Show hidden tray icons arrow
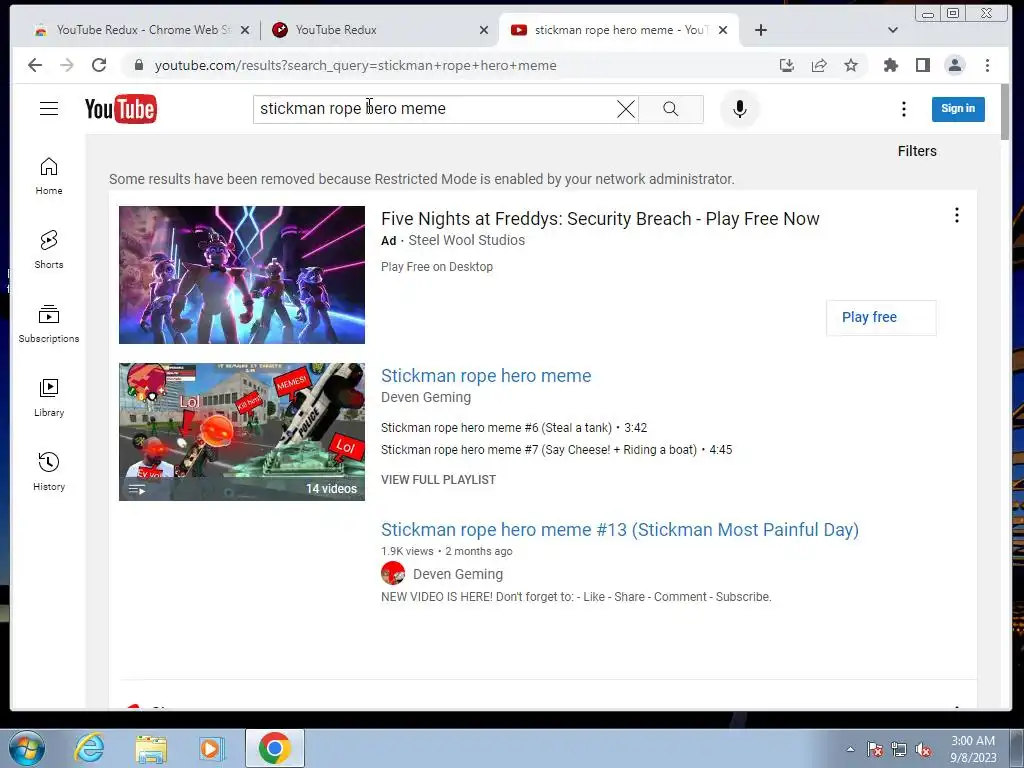The width and height of the screenshot is (1024, 768). 850,749
